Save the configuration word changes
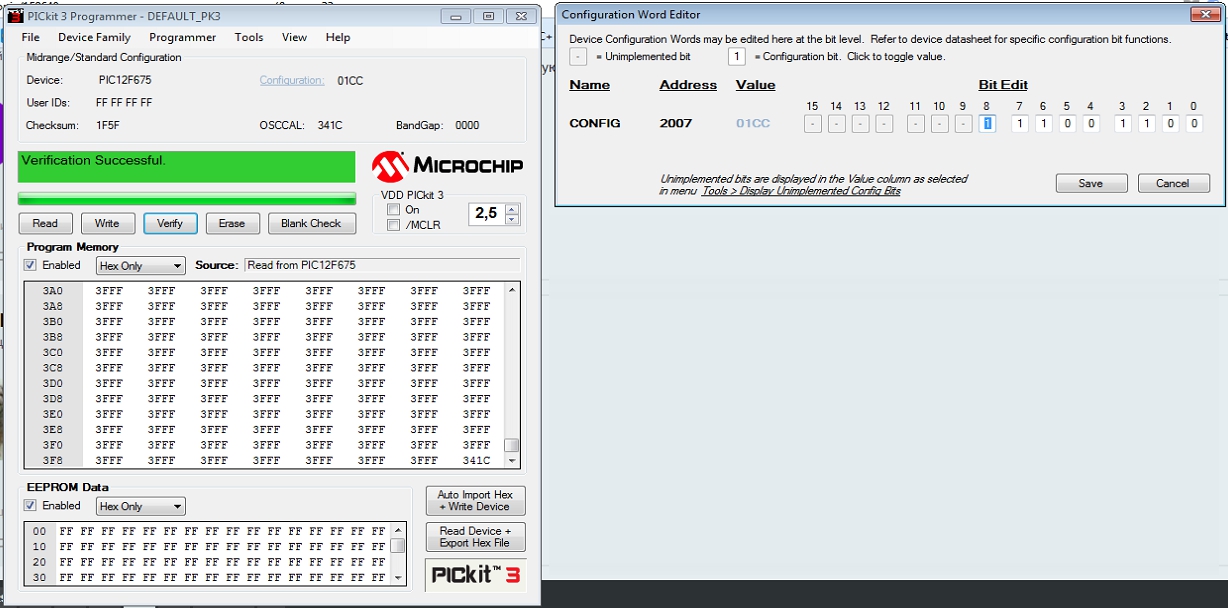Screen dimensions: 1228x608 (1091, 183)
